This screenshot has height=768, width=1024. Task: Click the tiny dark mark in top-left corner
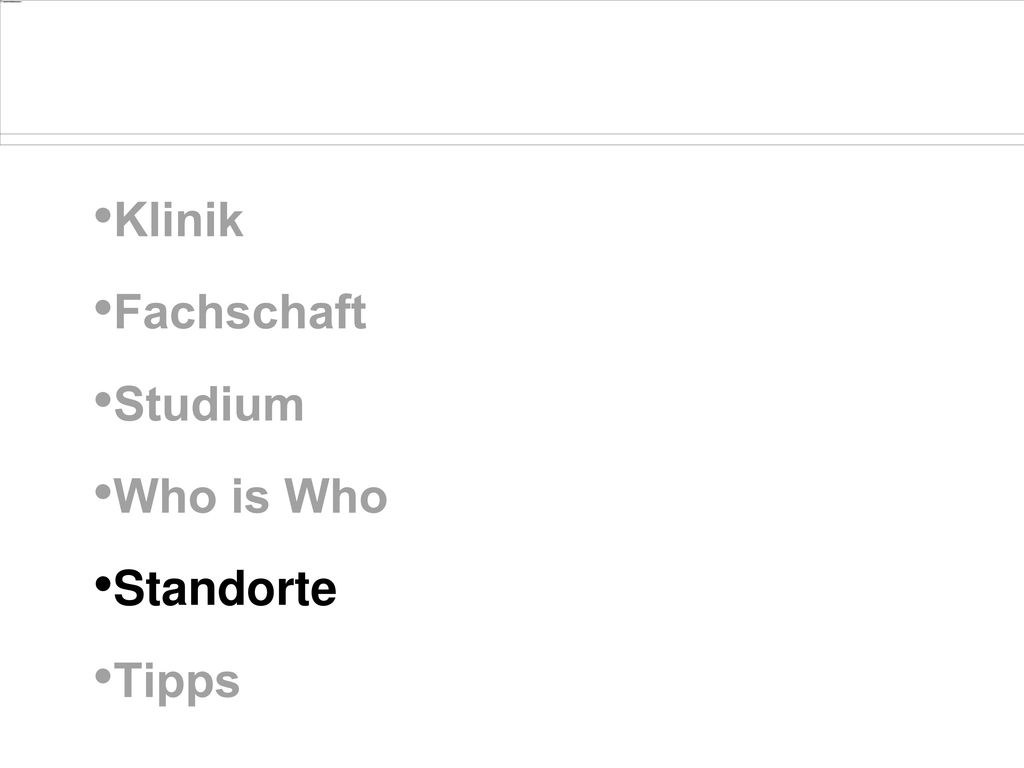11,2
